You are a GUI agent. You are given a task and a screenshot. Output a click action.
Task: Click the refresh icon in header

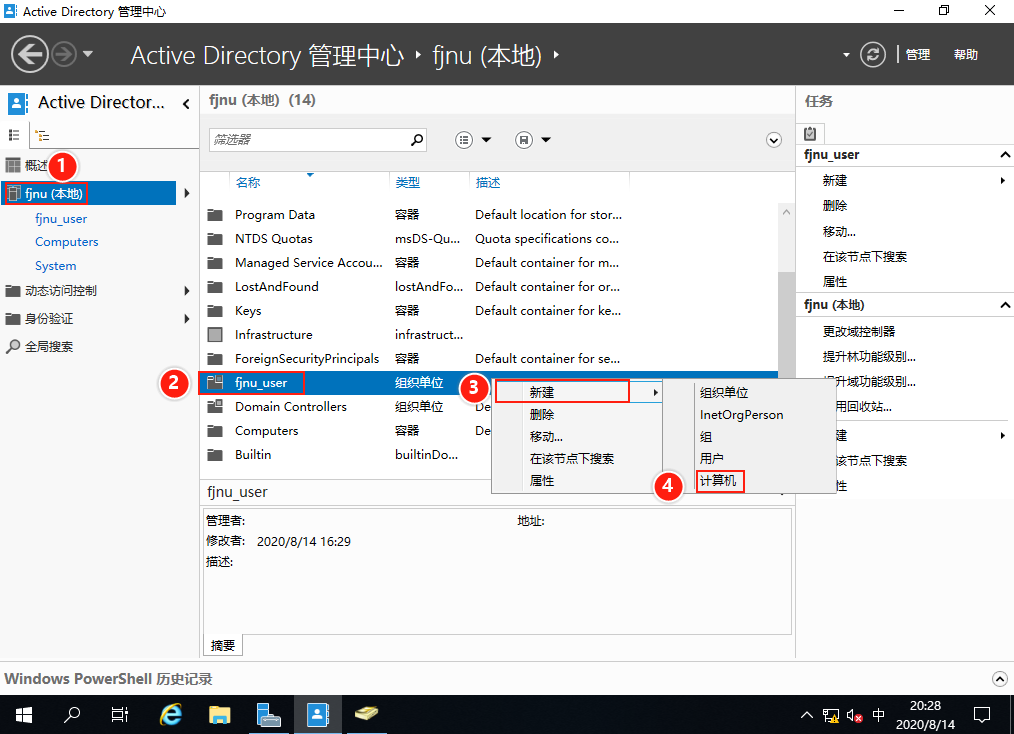[872, 55]
